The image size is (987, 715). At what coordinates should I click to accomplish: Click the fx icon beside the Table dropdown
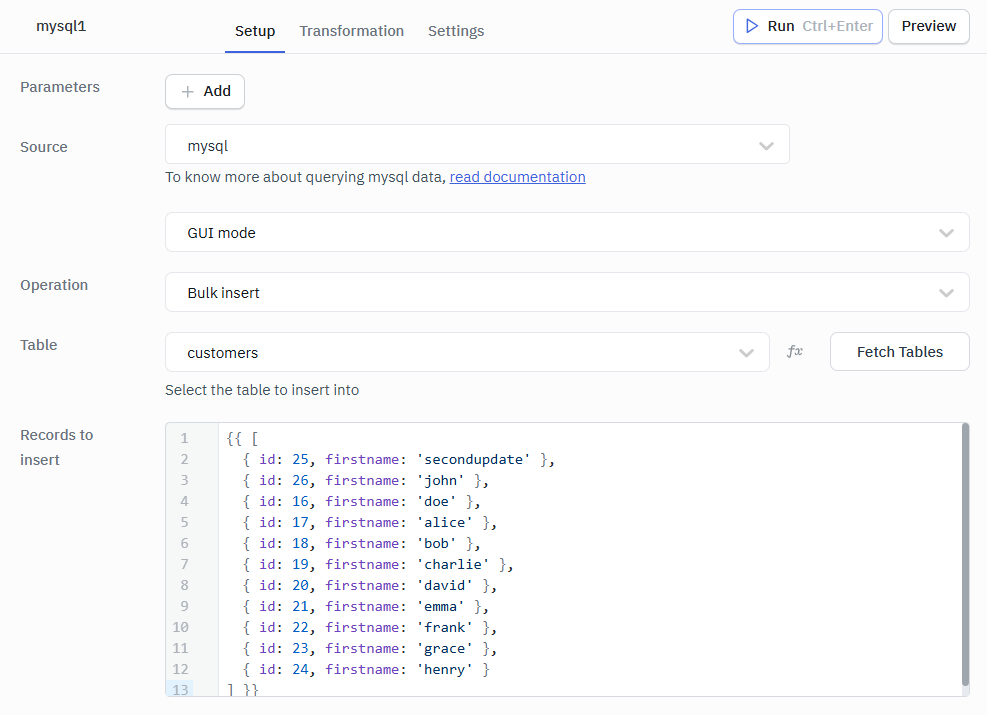[x=794, y=351]
